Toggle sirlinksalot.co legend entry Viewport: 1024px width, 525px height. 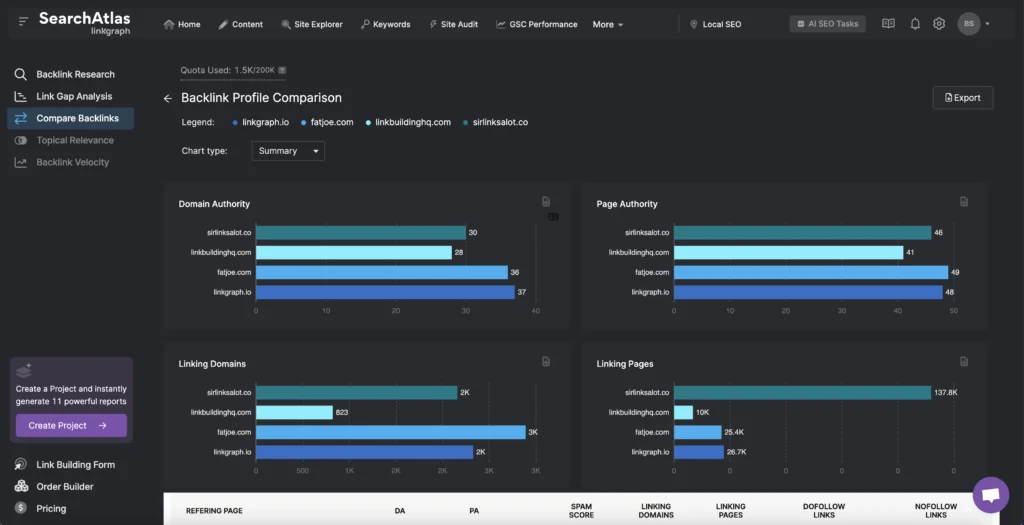pos(495,122)
